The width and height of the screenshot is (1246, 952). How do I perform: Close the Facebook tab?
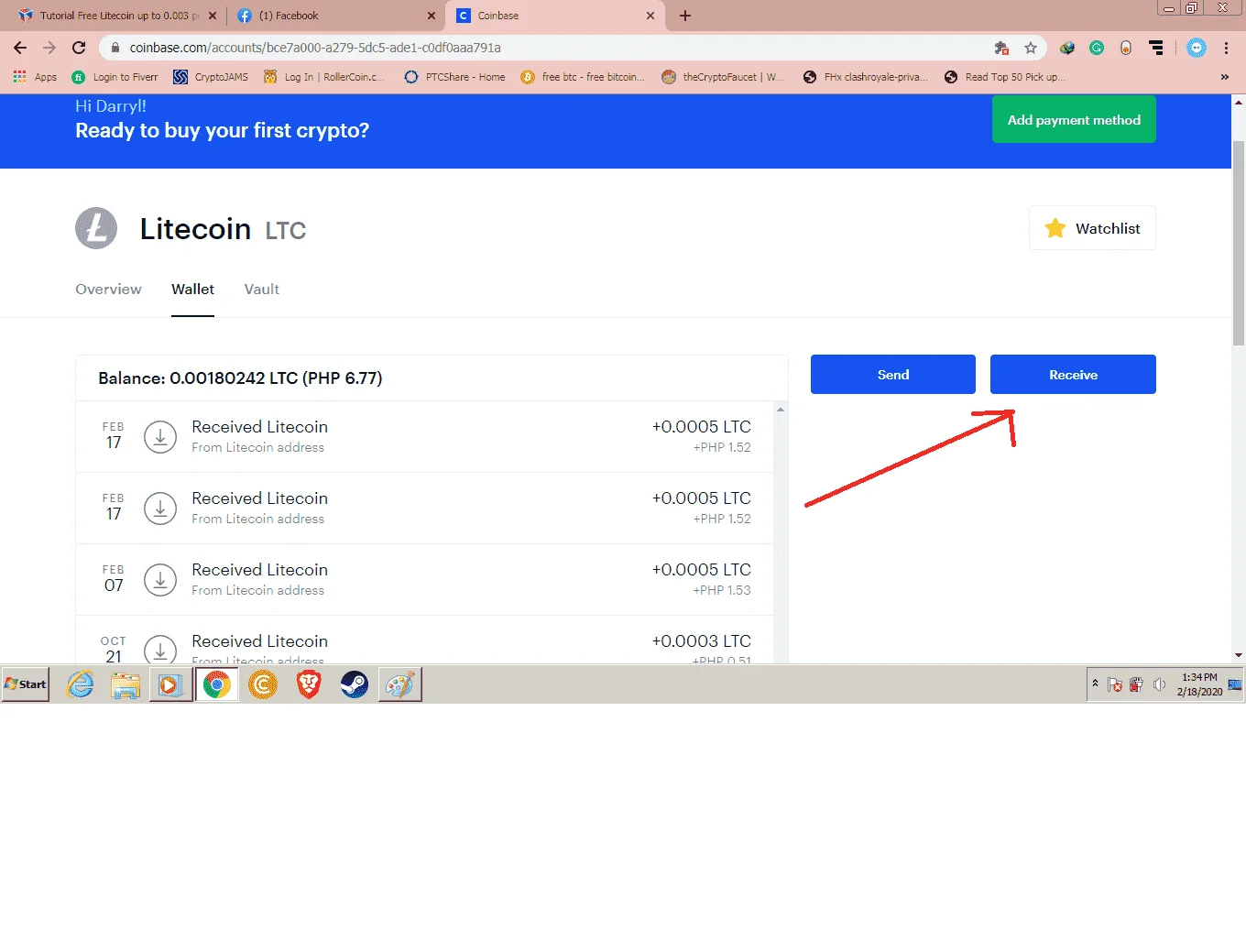432,16
